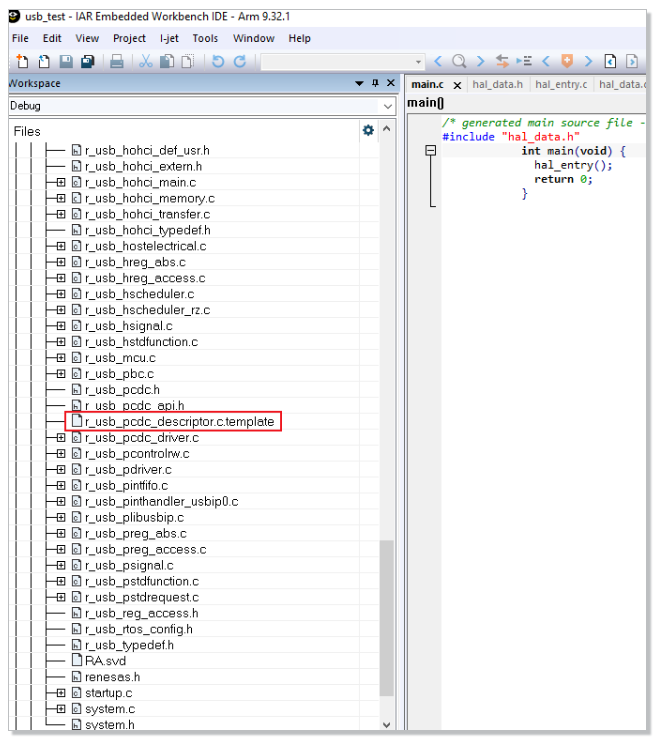The width and height of the screenshot is (659, 743).
Task: Open the Workspace window position menu arrow
Action: [360, 84]
